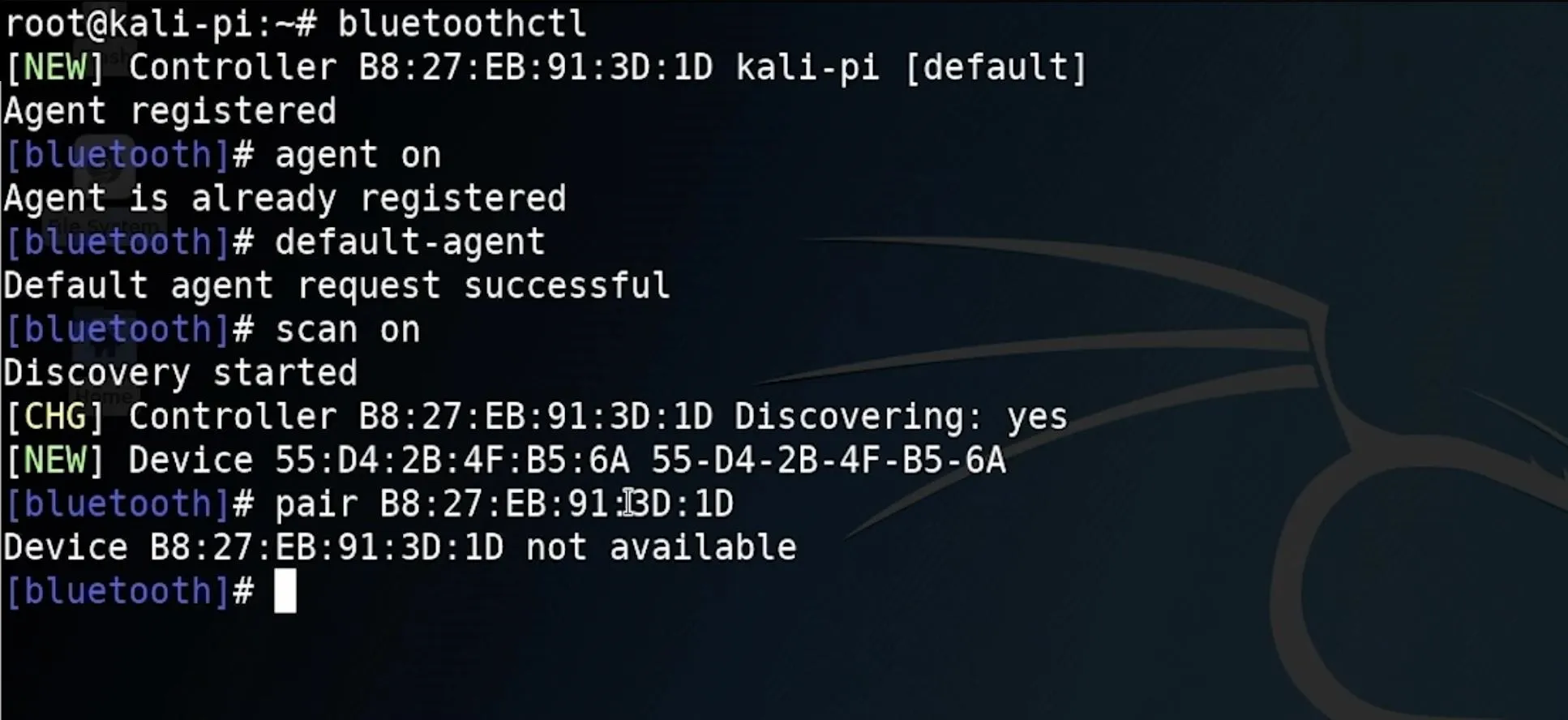
Task: Click the address in the pair command
Action: pos(557,504)
